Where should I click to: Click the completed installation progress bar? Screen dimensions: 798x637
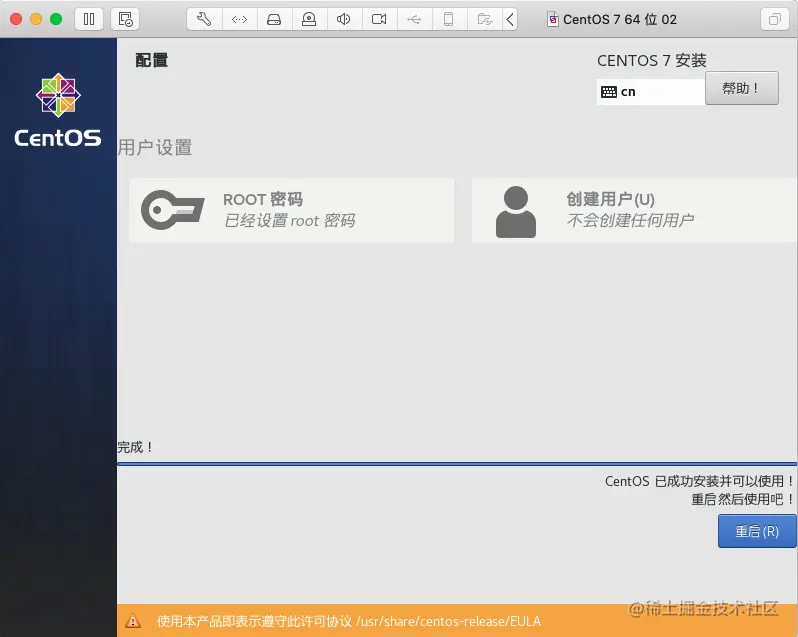click(x=457, y=464)
